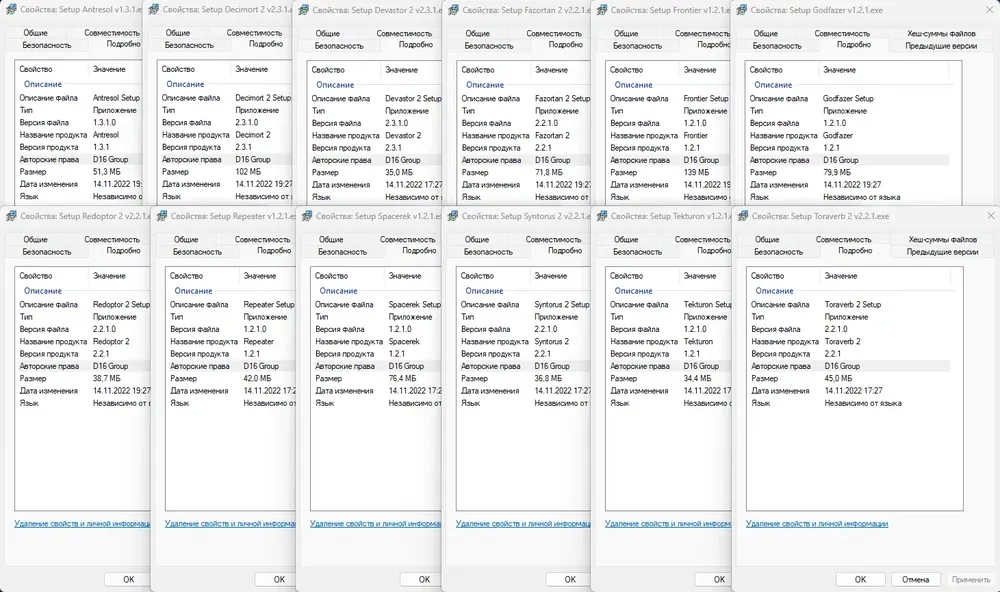
Task: Click the installer icon in Setup Toraverb 2 title bar
Action: [742, 216]
